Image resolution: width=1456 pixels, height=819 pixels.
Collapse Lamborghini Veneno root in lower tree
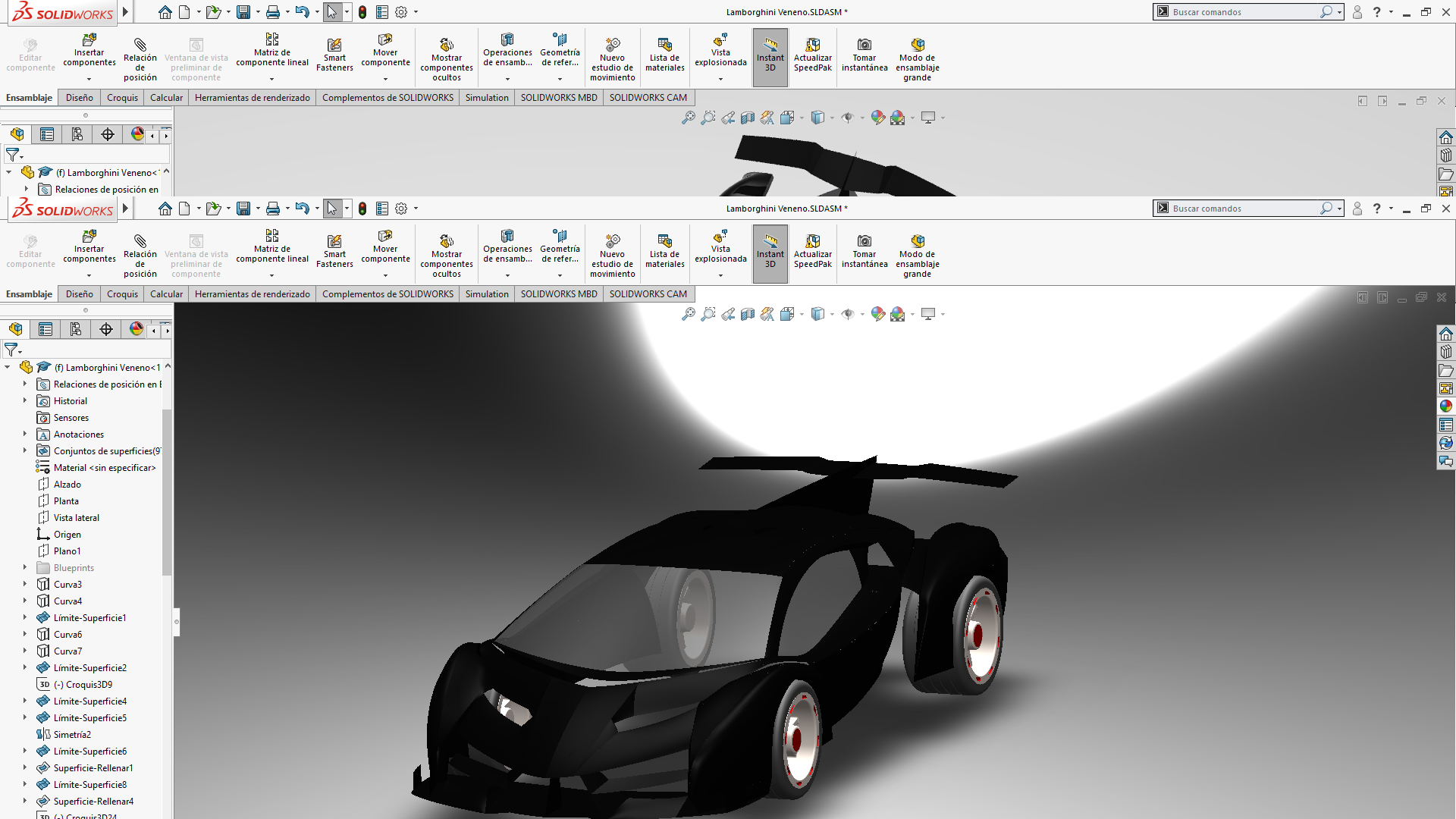(8, 367)
